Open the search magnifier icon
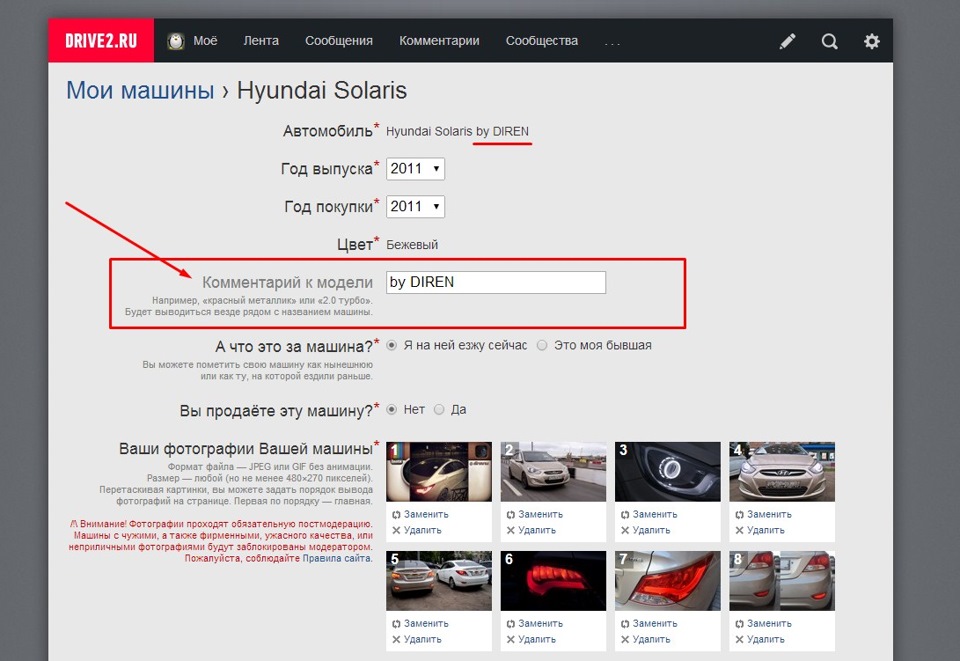 pyautogui.click(x=830, y=41)
